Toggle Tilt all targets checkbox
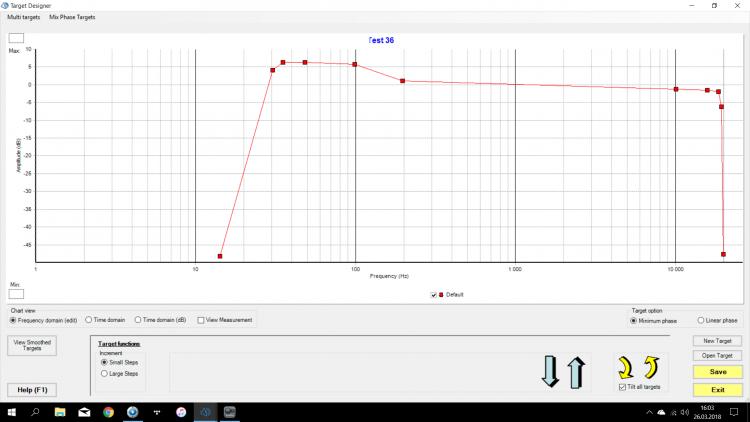The image size is (750, 422). click(640, 387)
